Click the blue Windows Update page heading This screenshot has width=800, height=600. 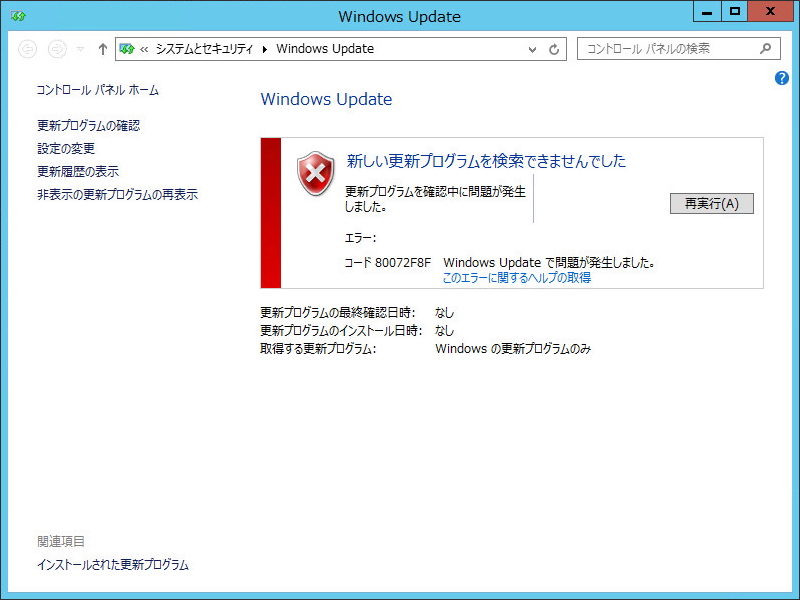pyautogui.click(x=327, y=99)
